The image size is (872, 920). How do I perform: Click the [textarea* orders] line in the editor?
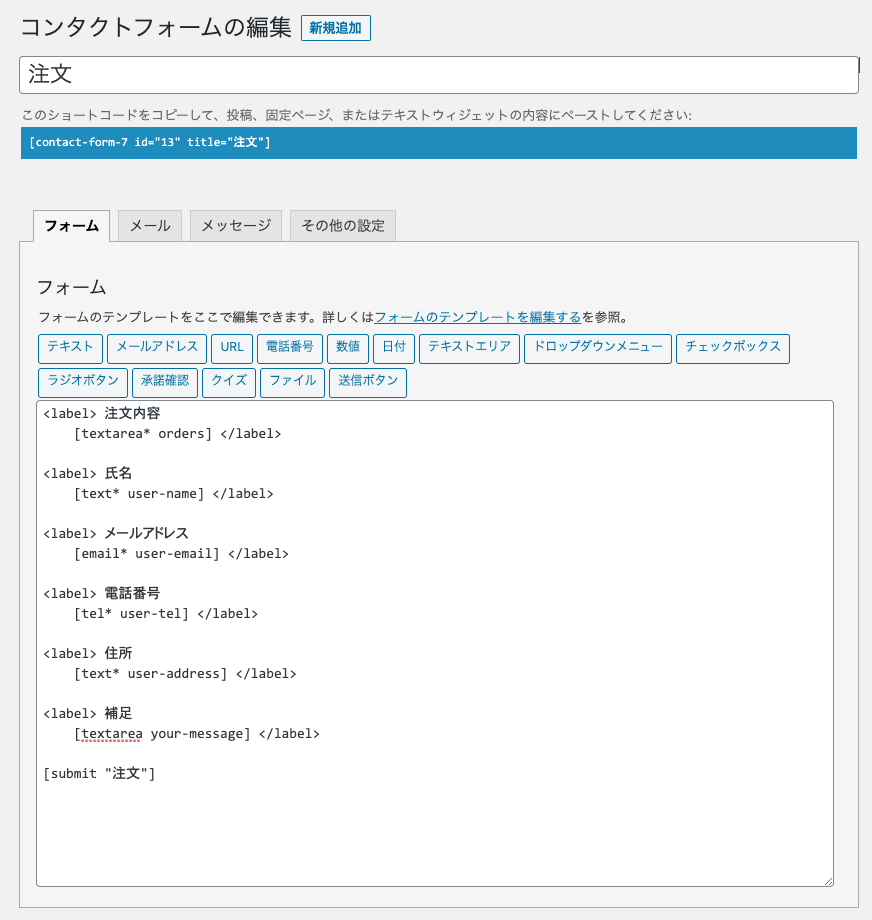point(177,434)
